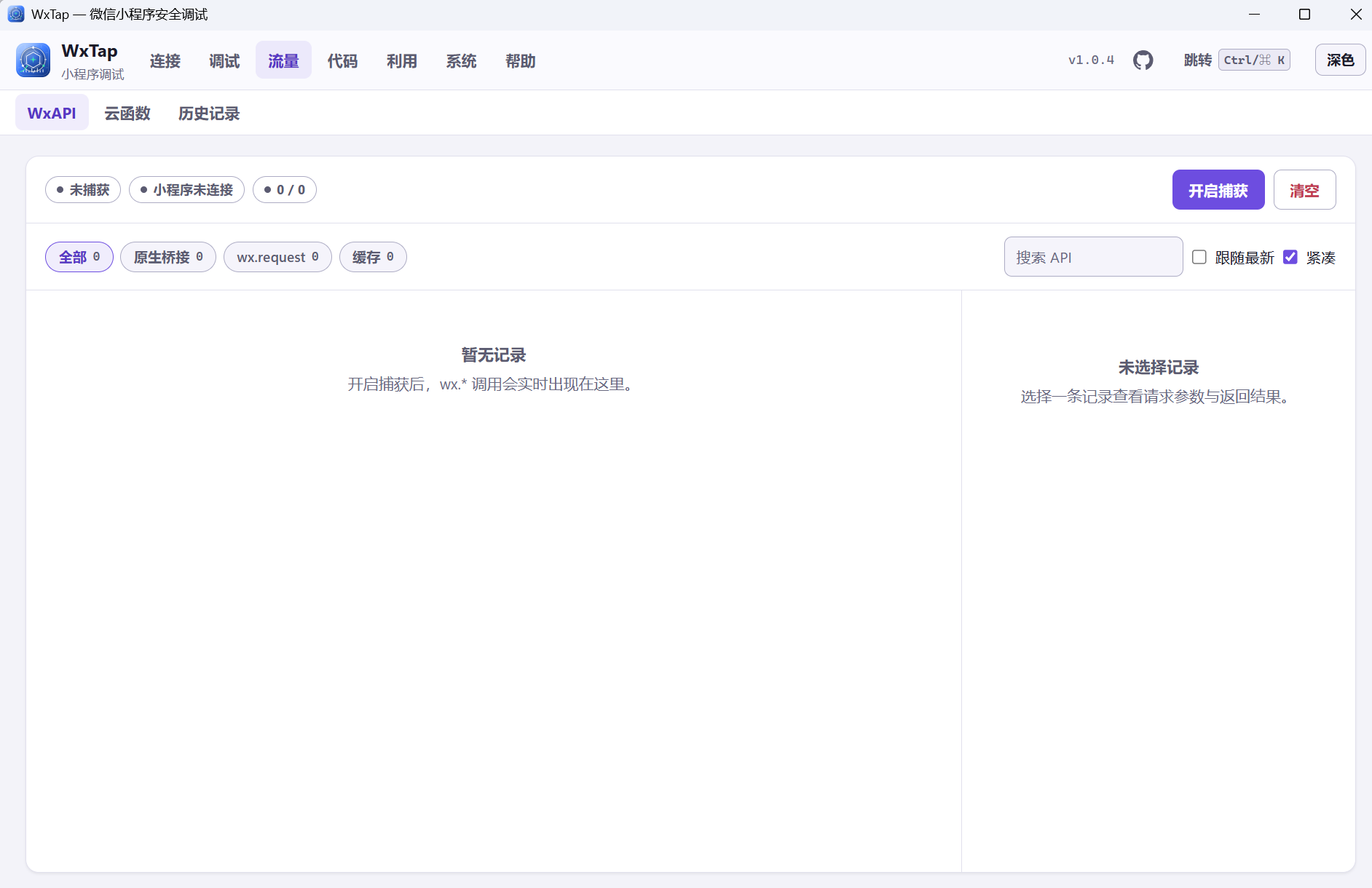The width and height of the screenshot is (1372, 888).
Task: Click the 跳转 label
Action: click(x=1198, y=60)
